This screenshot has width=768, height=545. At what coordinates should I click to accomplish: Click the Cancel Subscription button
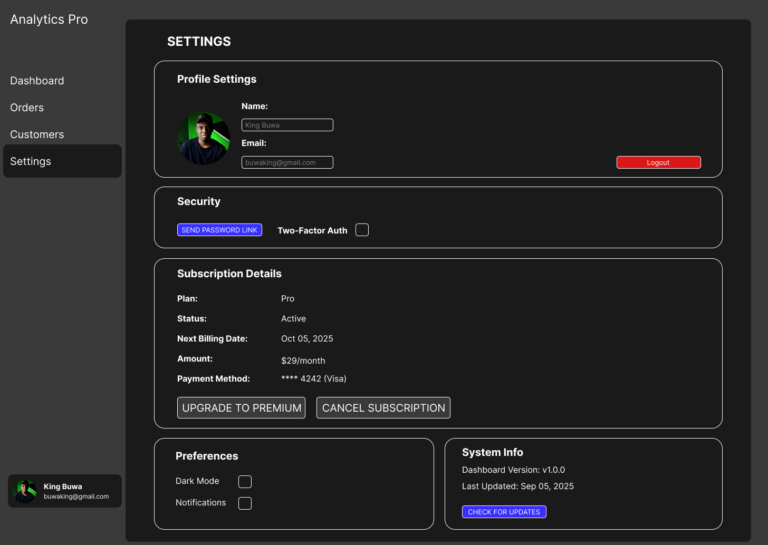pos(383,408)
